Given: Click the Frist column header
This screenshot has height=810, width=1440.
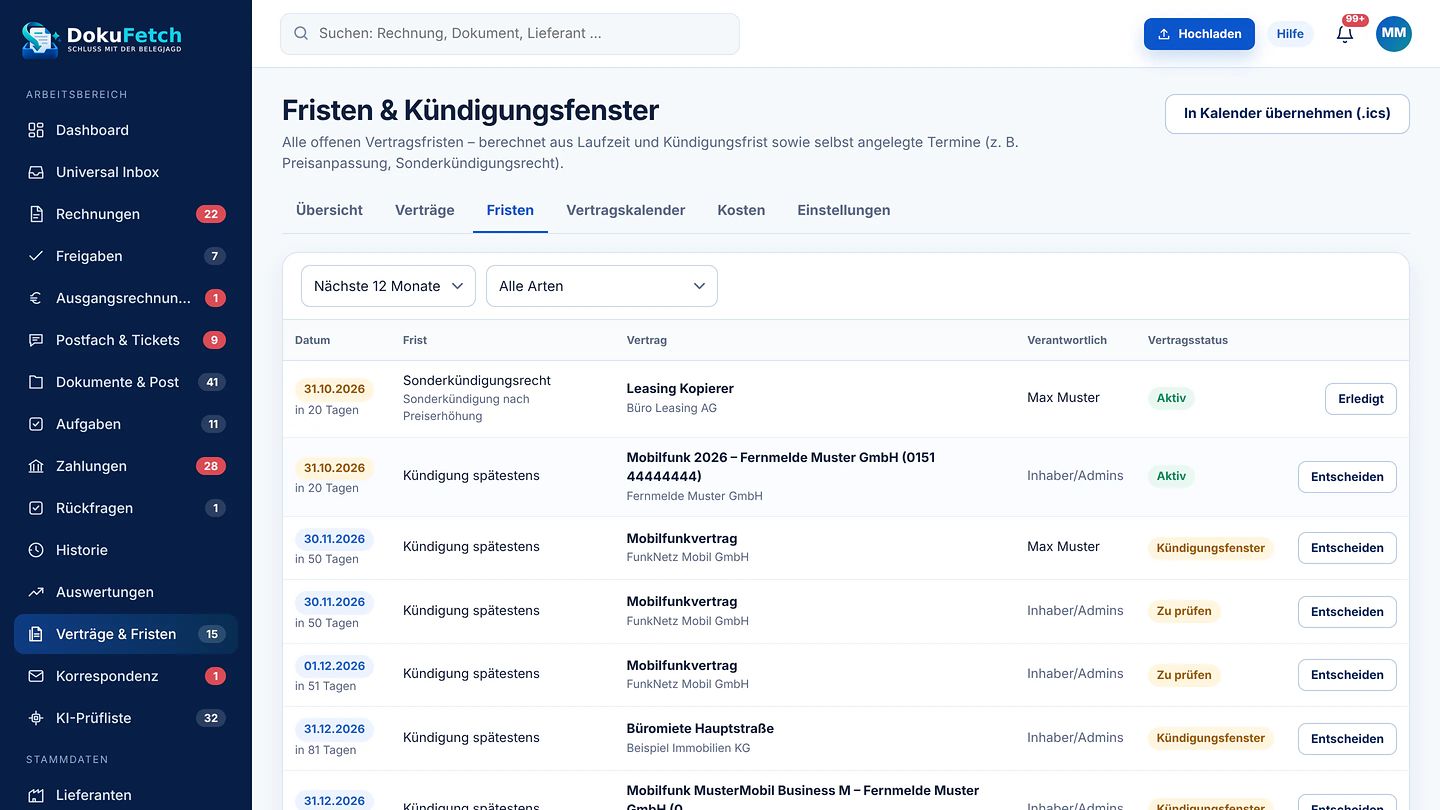Looking at the screenshot, I should point(415,340).
